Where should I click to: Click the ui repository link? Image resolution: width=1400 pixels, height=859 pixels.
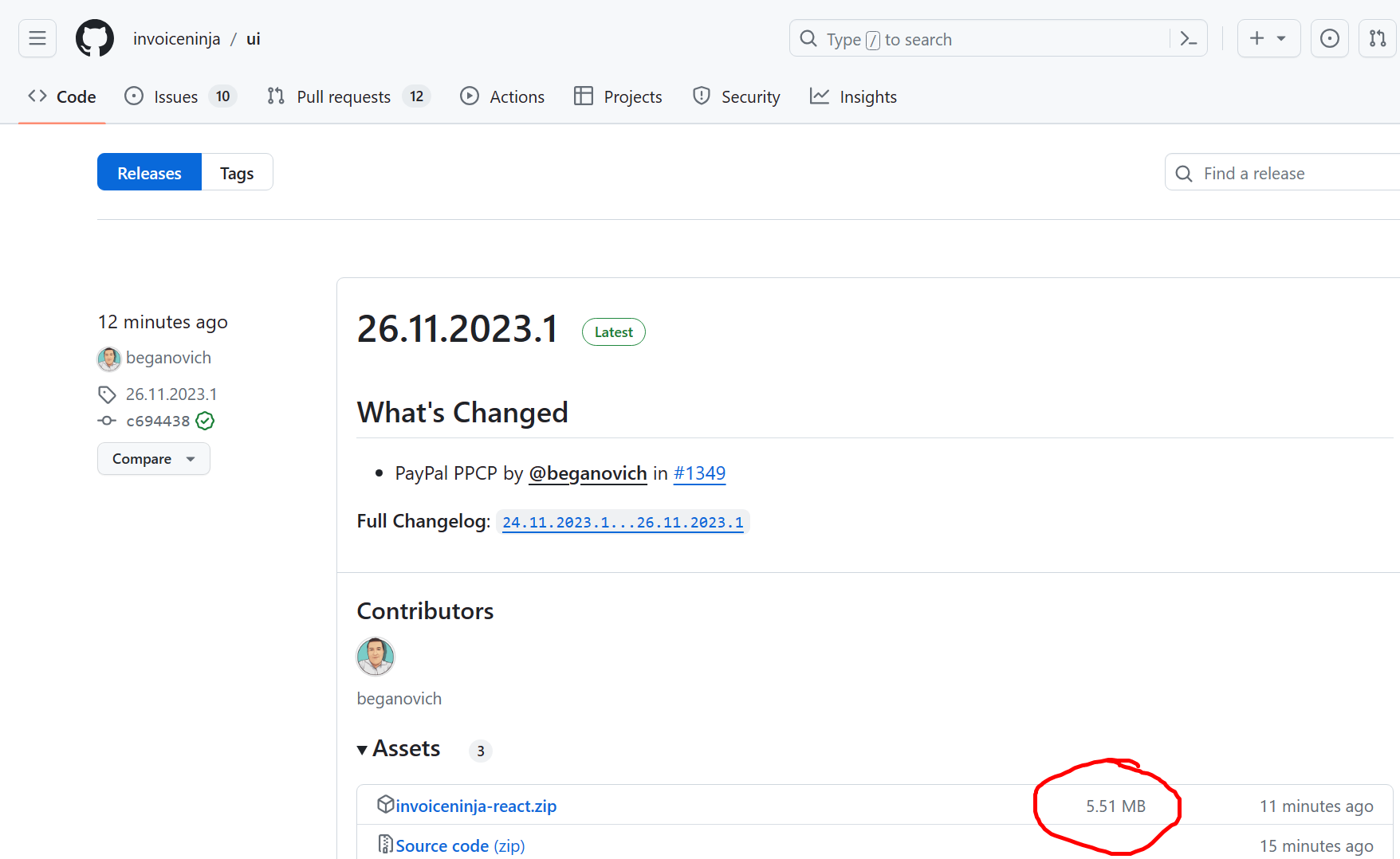[x=254, y=39]
